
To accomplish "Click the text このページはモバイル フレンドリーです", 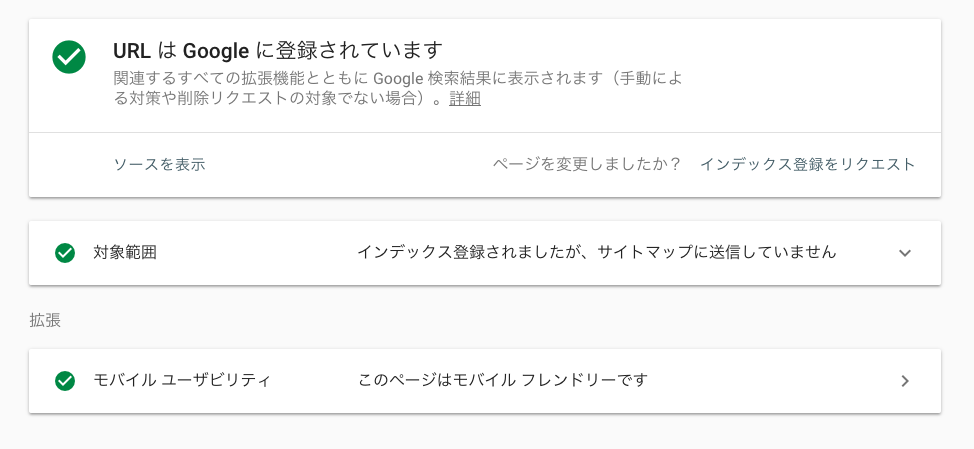I will (x=503, y=380).
